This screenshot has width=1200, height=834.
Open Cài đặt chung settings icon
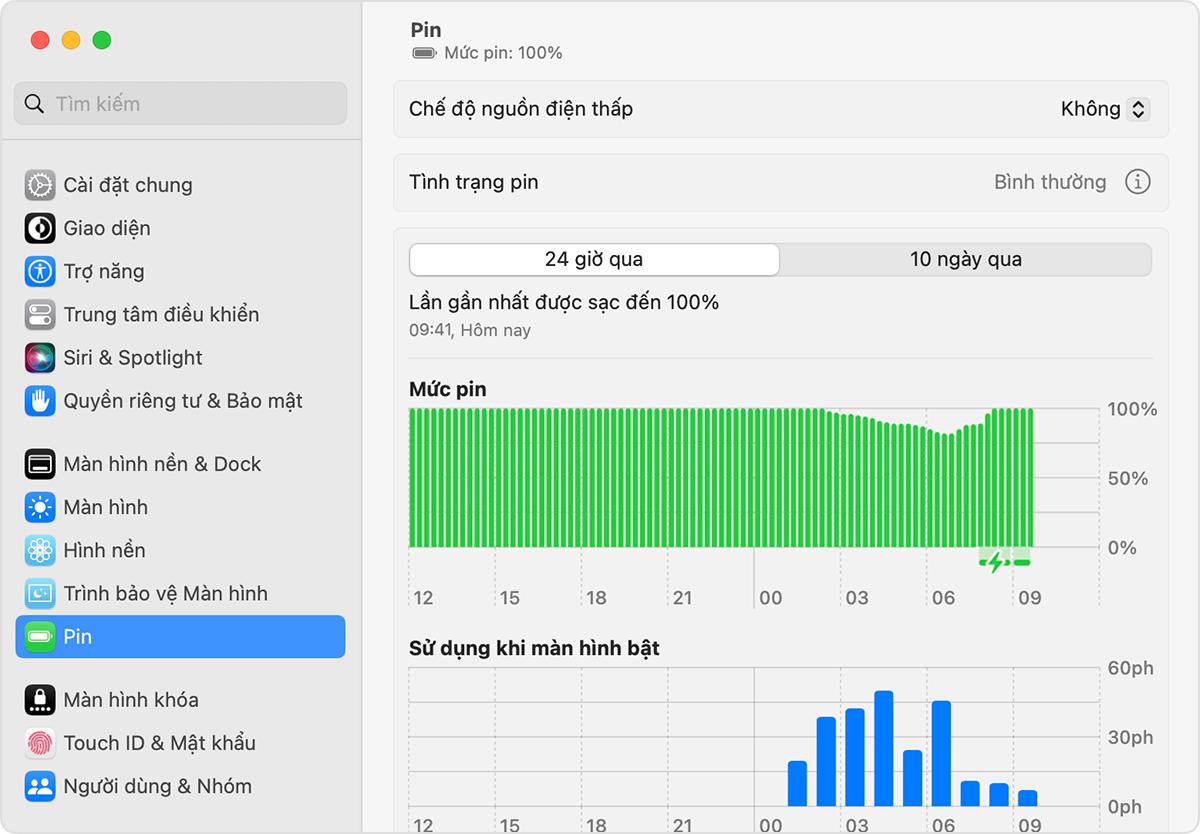(x=40, y=185)
